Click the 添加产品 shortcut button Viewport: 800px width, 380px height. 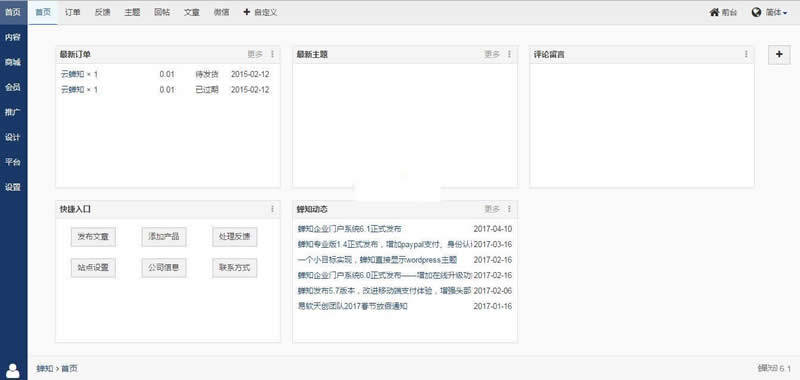(x=164, y=237)
